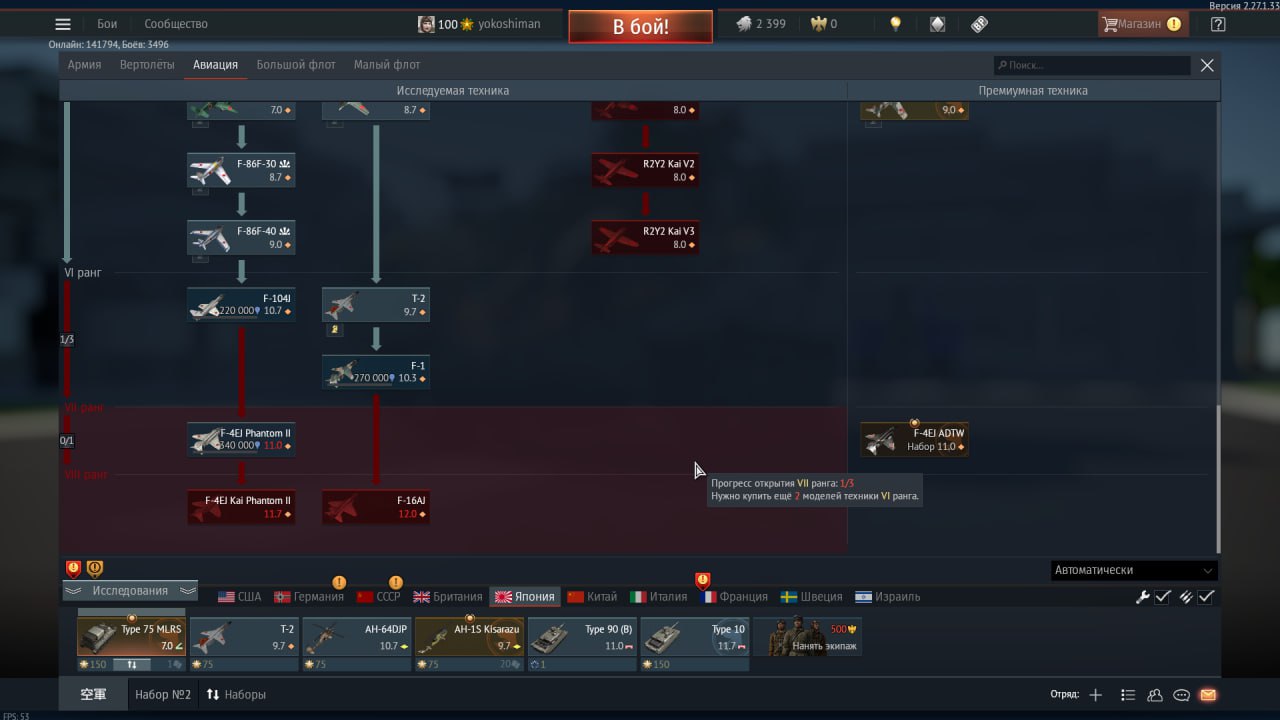
Task: Click the orange alert shield icon above Исследования
Action: [x=95, y=569]
